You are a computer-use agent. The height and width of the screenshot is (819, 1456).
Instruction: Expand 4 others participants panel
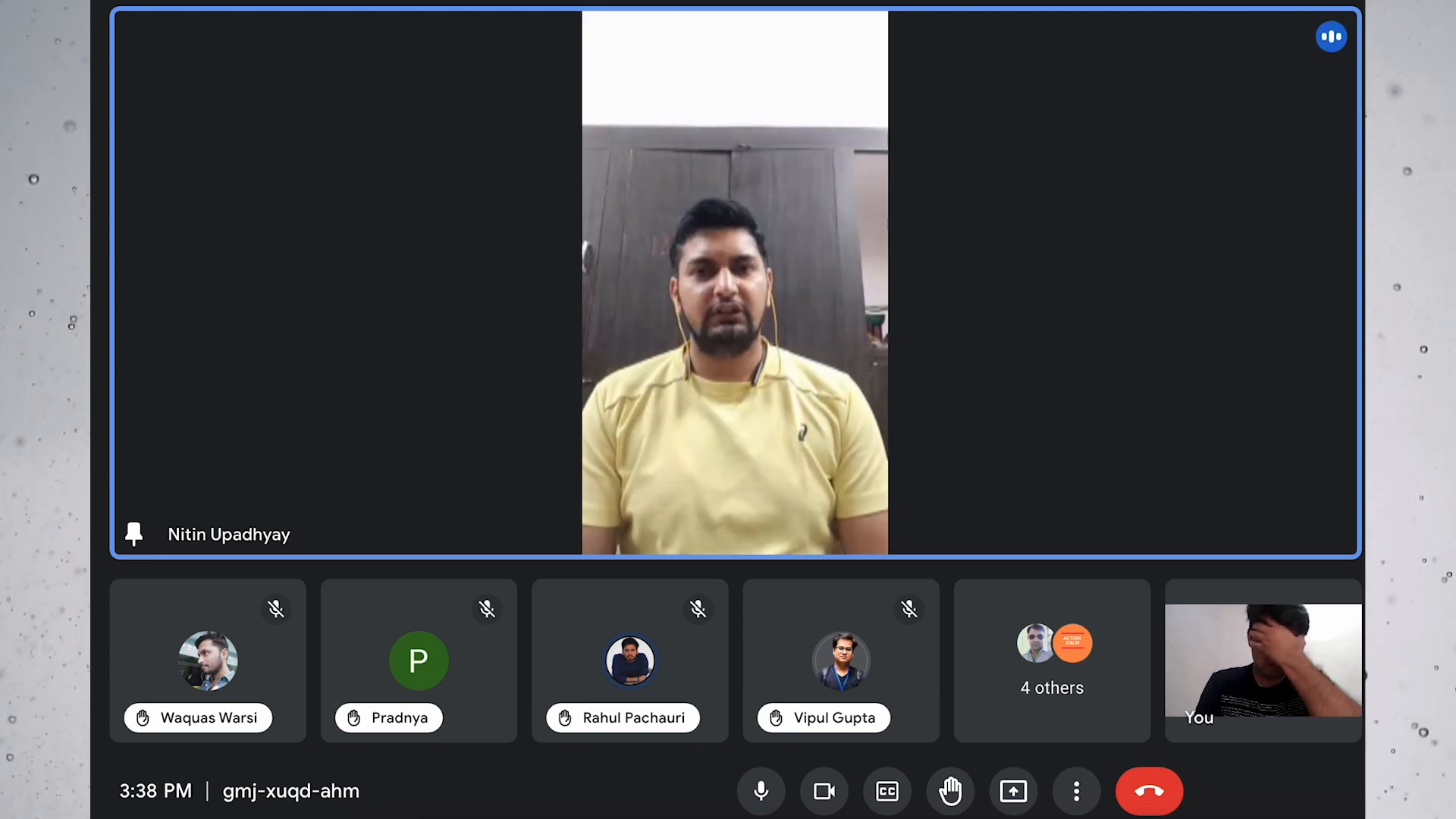click(x=1052, y=660)
